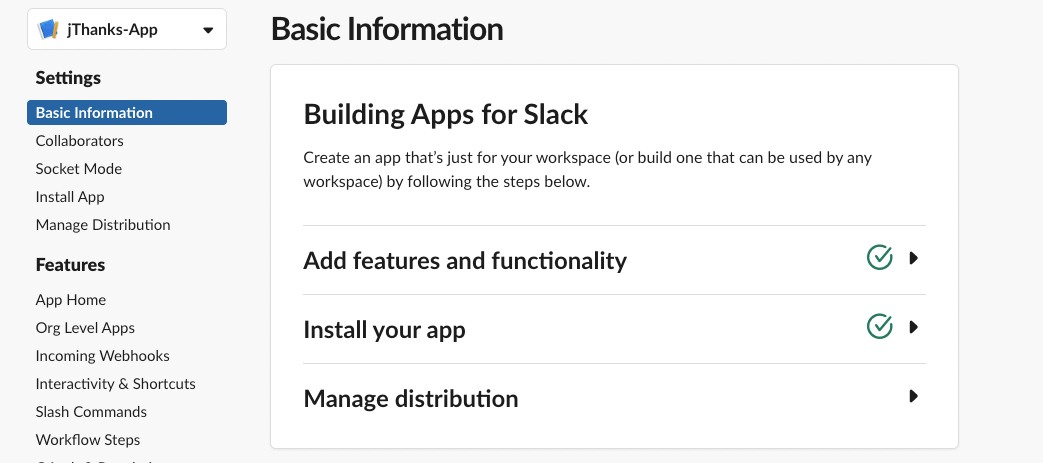
Task: Go to Socket Mode settings
Action: tap(79, 169)
